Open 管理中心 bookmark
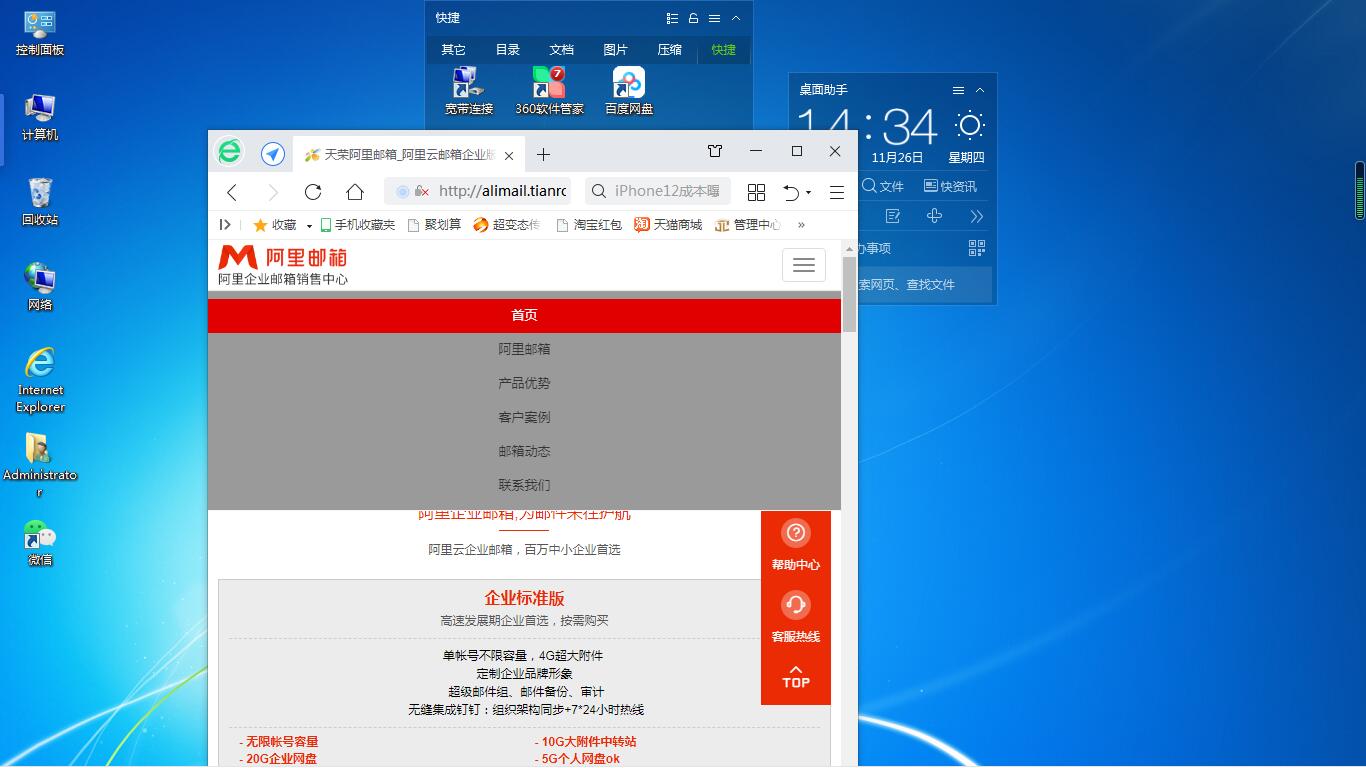Image resolution: width=1366 pixels, height=768 pixels. (748, 225)
